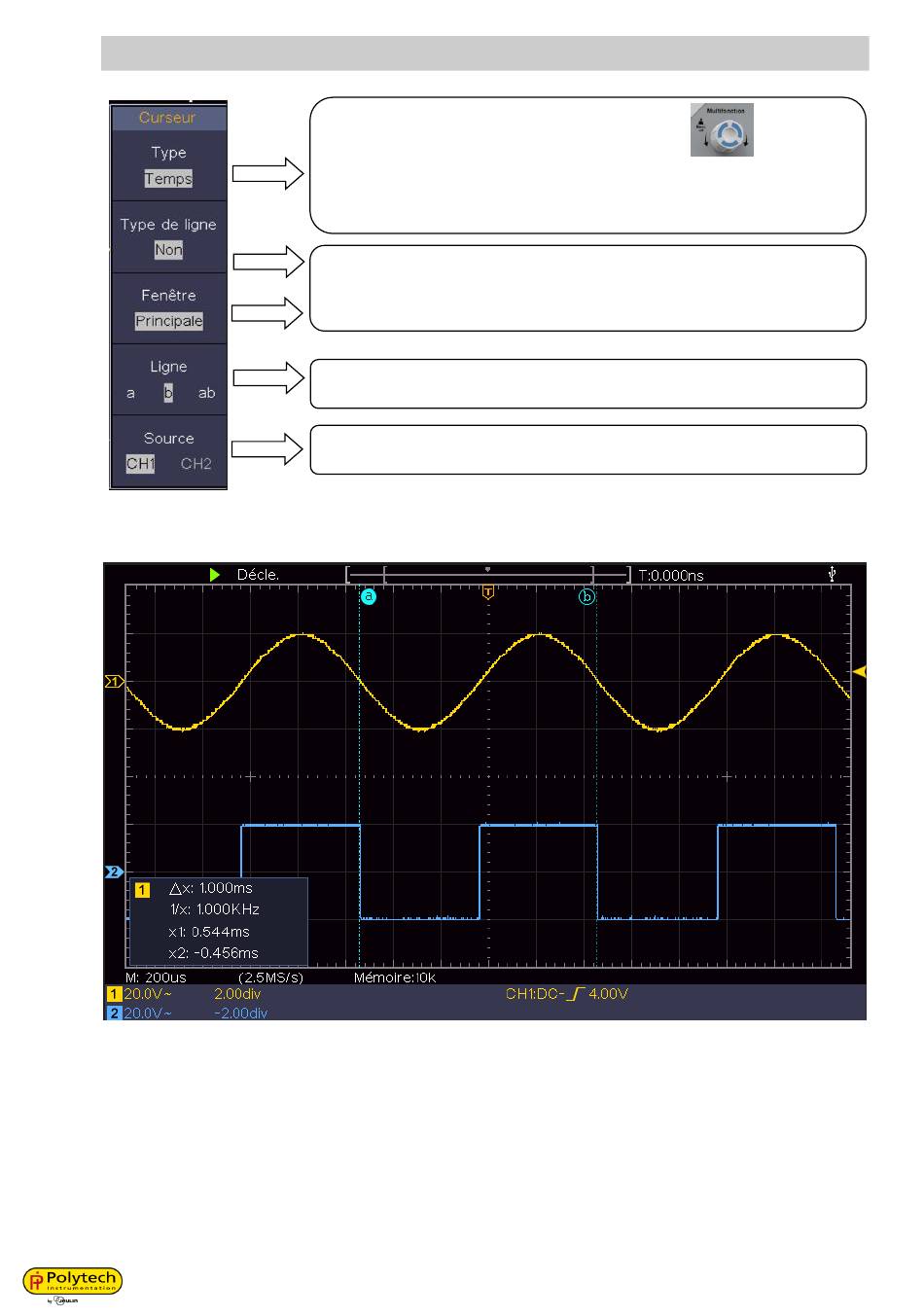This screenshot has width=924, height=1316.
Task: Select CH2 as cursor source
Action: (195, 464)
